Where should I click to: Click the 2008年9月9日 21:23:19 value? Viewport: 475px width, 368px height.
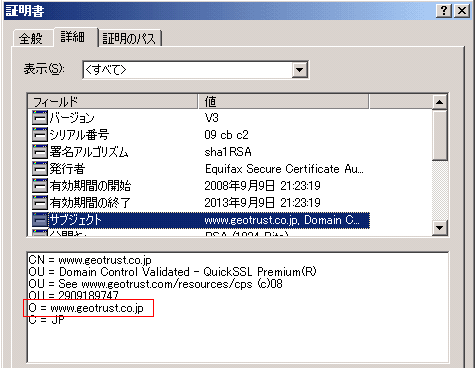point(262,186)
